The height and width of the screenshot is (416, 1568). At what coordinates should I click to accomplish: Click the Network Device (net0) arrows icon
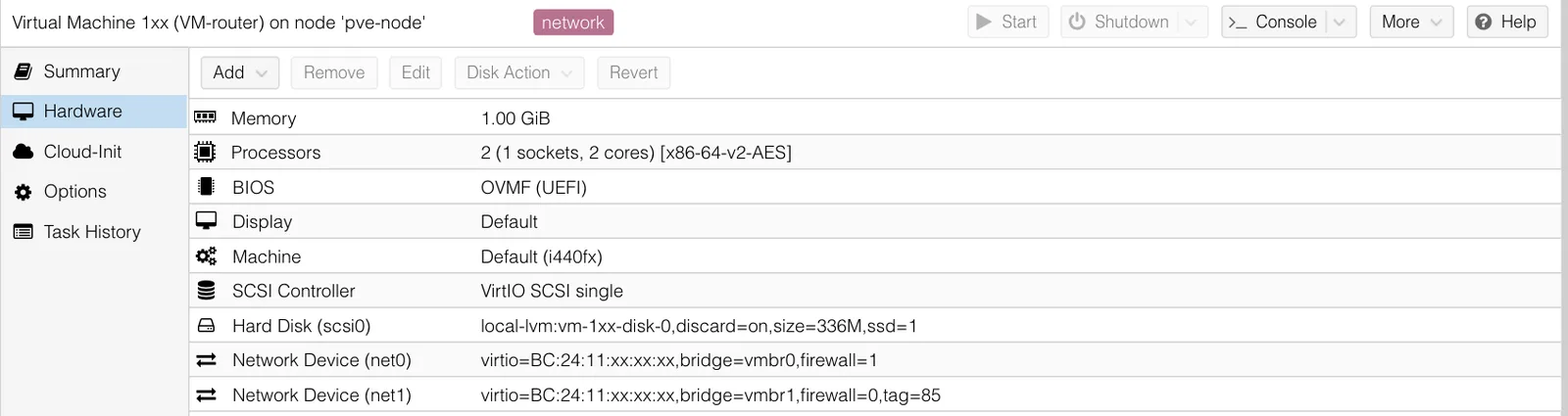pos(206,360)
